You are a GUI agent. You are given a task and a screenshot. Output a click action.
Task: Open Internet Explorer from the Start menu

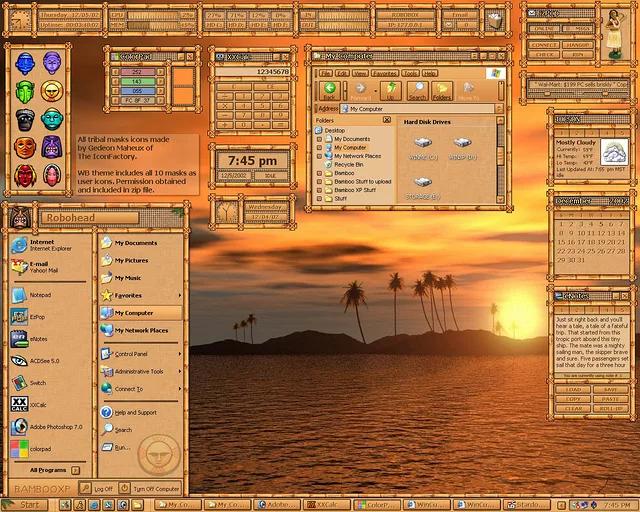coord(42,245)
